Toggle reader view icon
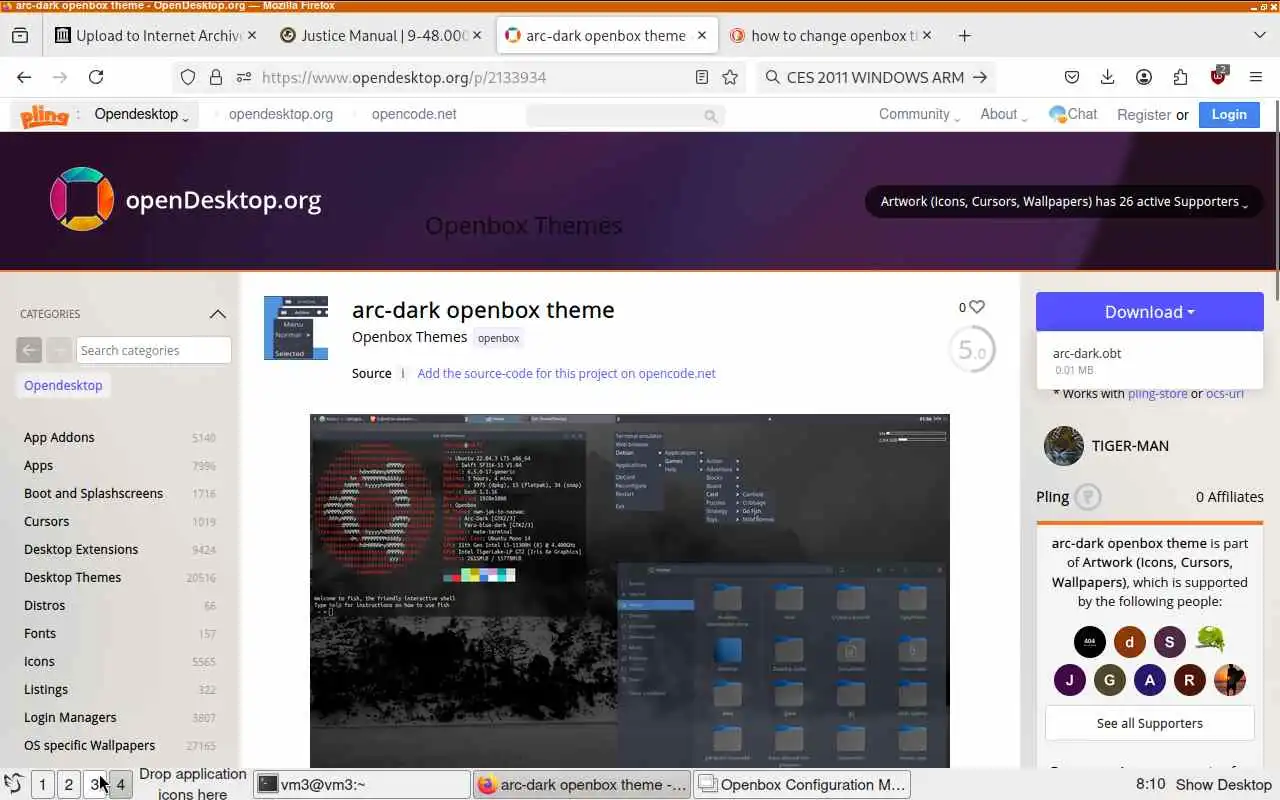 [x=702, y=77]
